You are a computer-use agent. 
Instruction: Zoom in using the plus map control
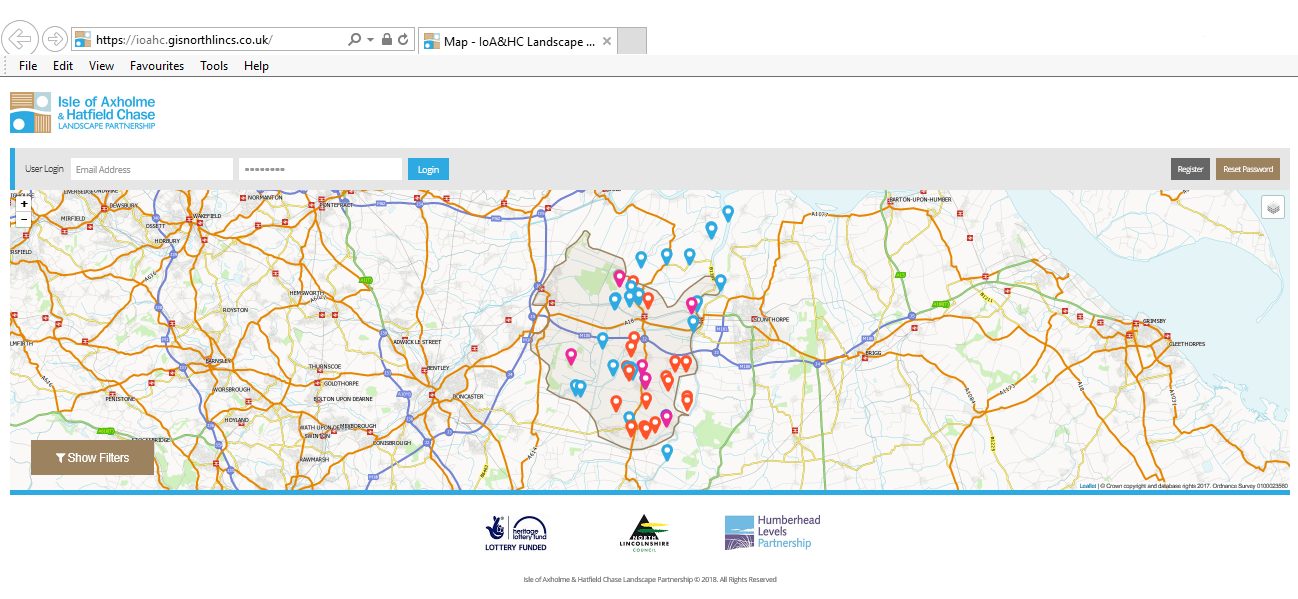coord(23,203)
